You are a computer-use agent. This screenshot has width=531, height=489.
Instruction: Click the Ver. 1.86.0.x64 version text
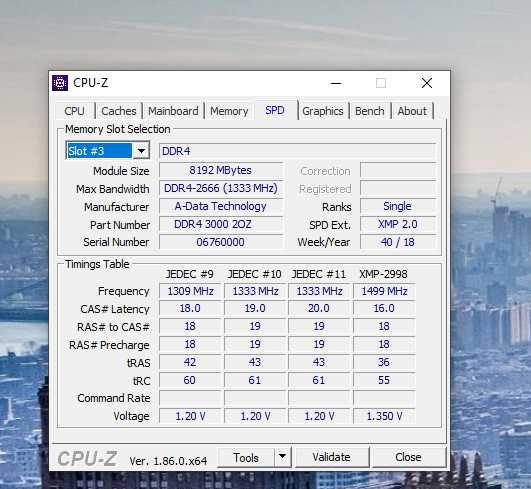[x=168, y=461]
